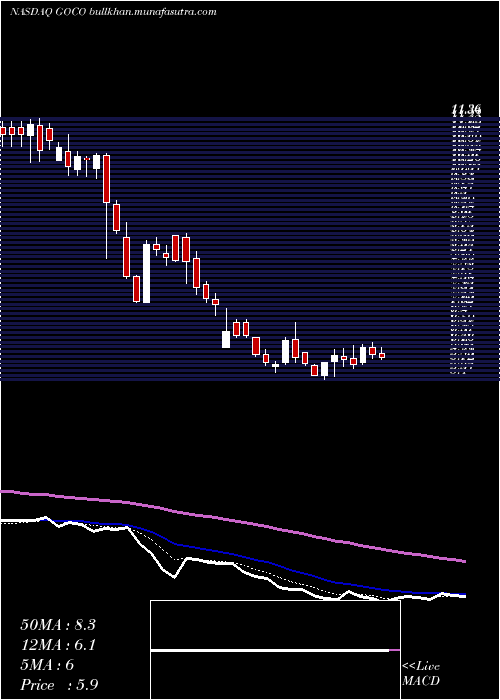Click the horizontal white MACD line in box
The width and height of the screenshot is (500, 700).
pos(270,650)
